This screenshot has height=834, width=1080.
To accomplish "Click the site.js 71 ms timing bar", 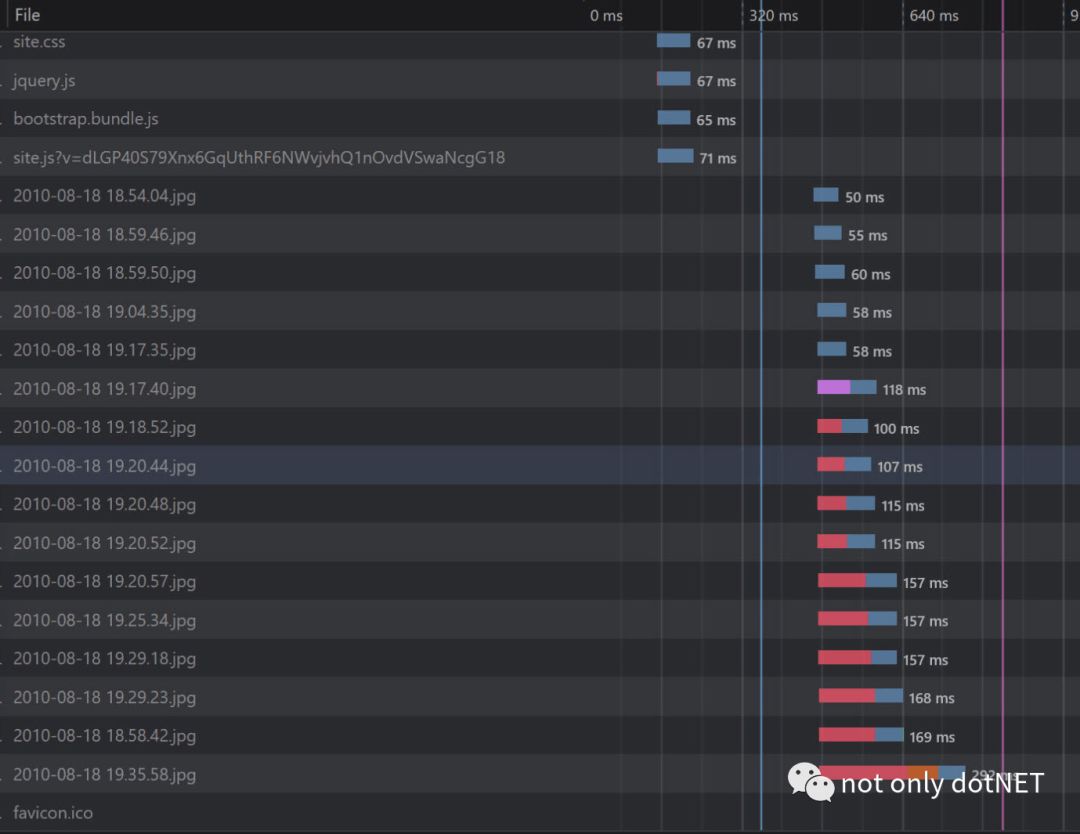I will [x=676, y=156].
